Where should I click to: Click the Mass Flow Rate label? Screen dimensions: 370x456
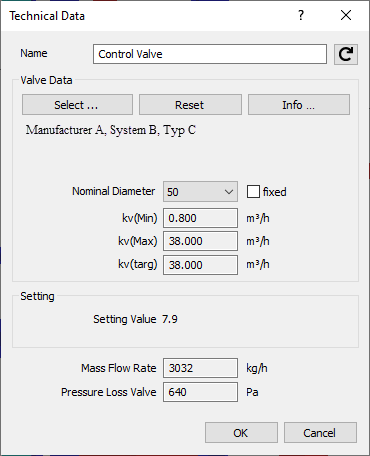119,368
